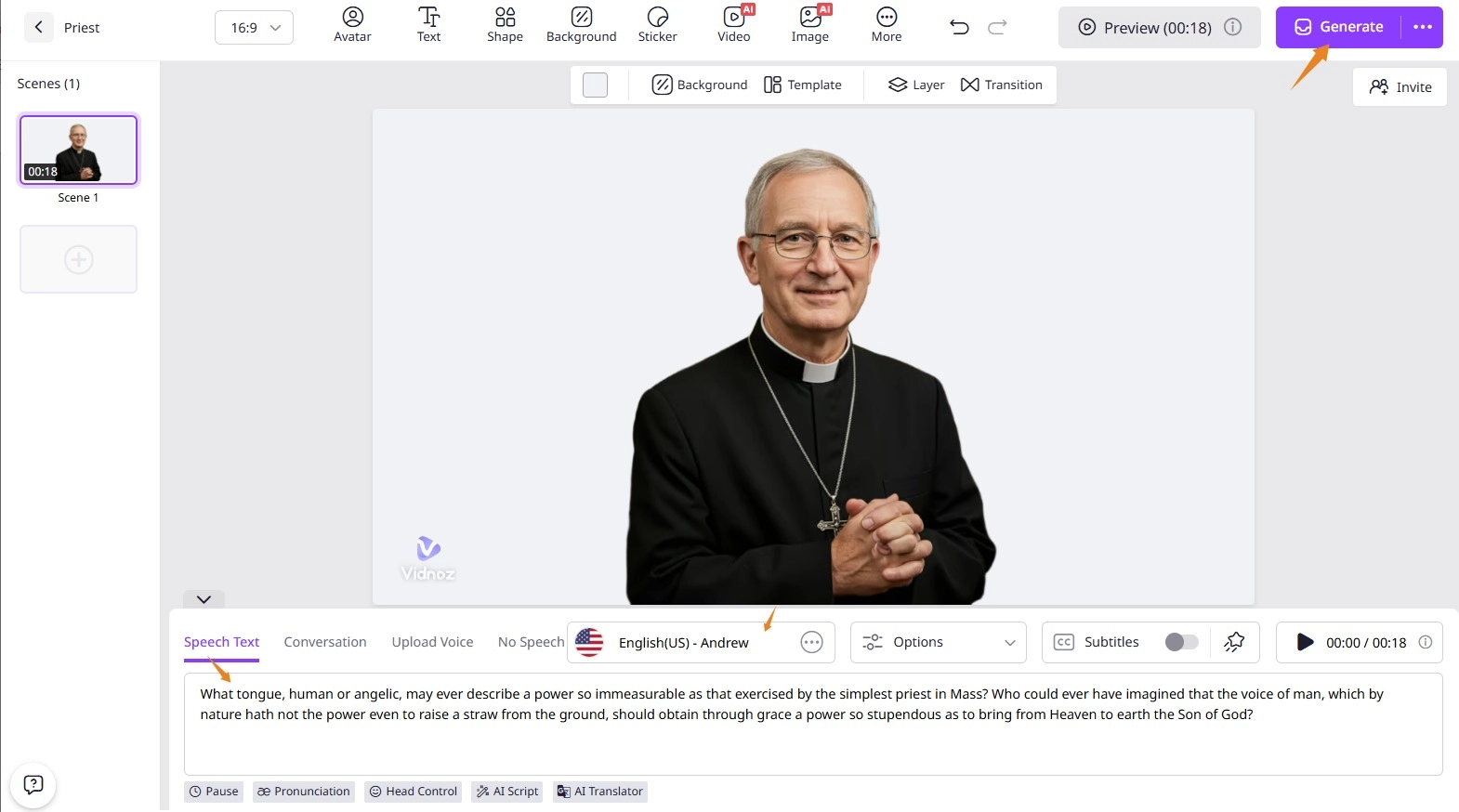Open the Layer panel

(x=916, y=85)
